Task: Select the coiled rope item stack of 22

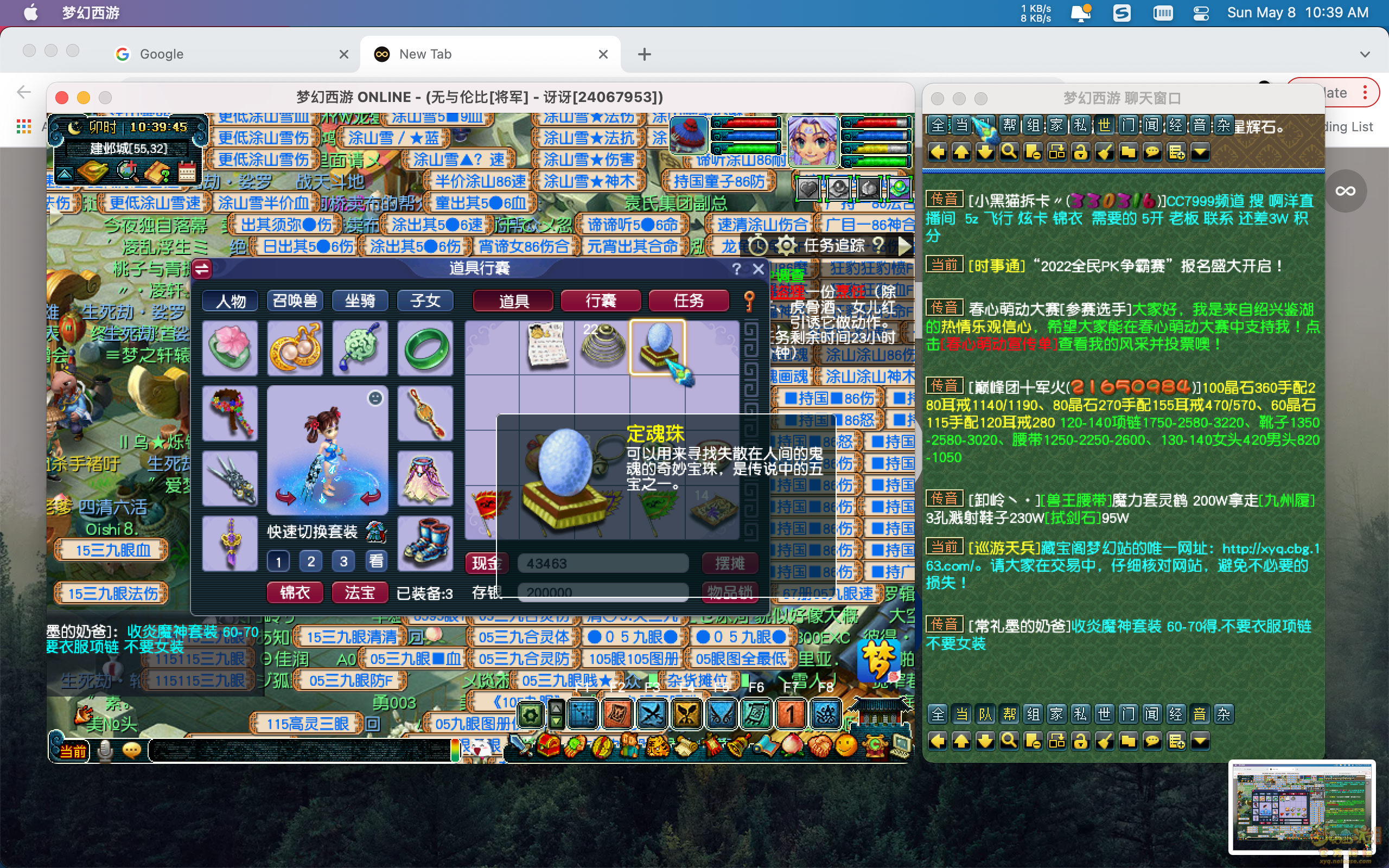Action: pyautogui.click(x=603, y=347)
